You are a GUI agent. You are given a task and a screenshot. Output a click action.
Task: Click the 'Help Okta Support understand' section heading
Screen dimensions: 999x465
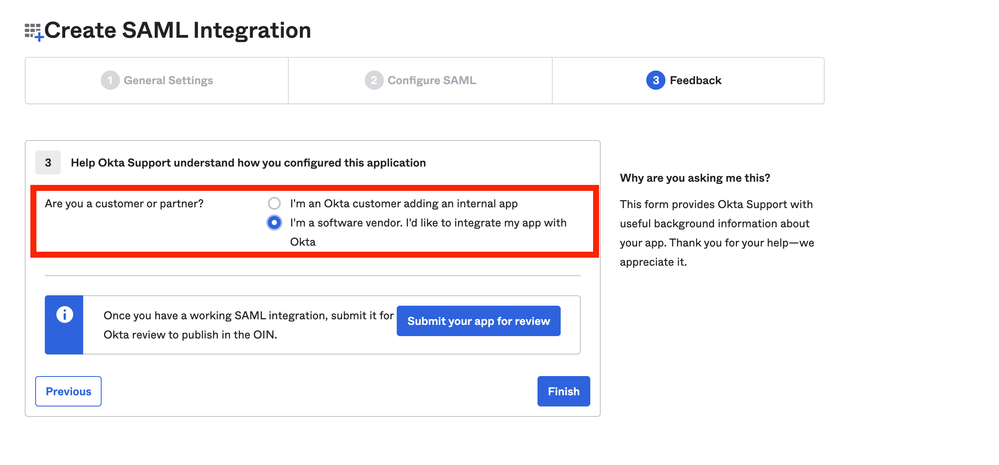point(248,163)
